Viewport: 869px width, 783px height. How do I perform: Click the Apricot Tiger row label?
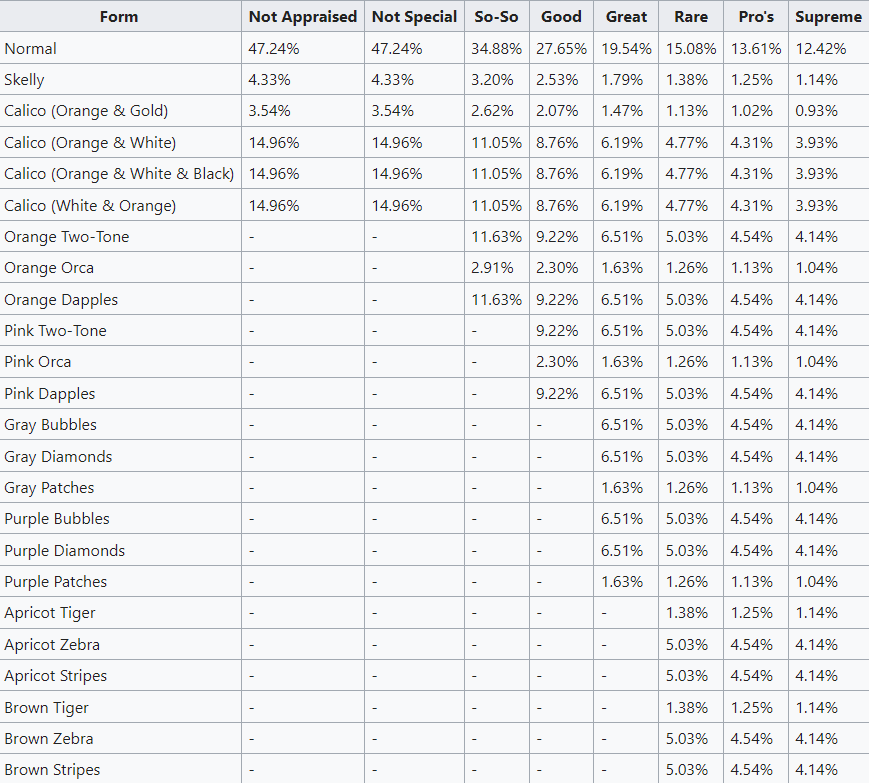(50, 613)
